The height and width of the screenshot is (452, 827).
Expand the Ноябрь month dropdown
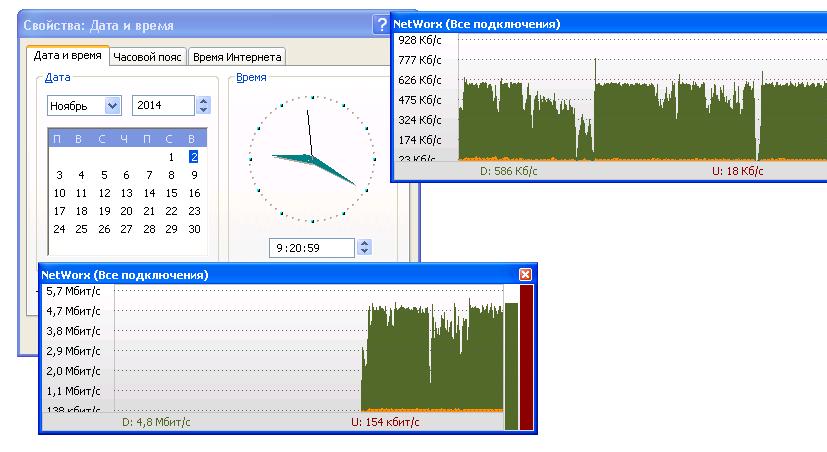tap(112, 105)
